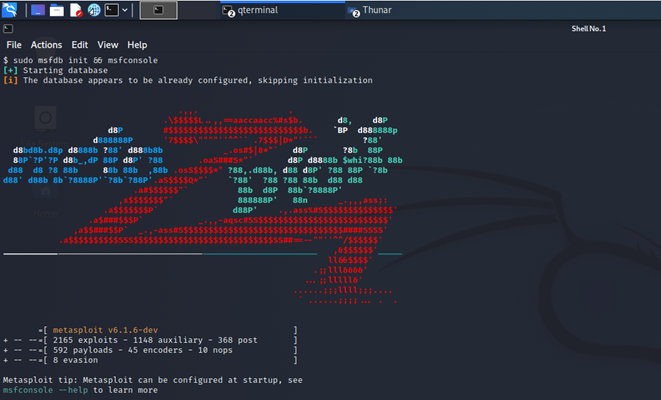
Task: Open the View menu
Action: point(108,45)
